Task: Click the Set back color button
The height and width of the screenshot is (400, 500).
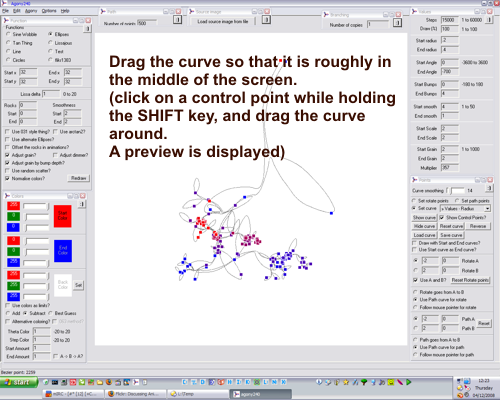Action: 78,285
